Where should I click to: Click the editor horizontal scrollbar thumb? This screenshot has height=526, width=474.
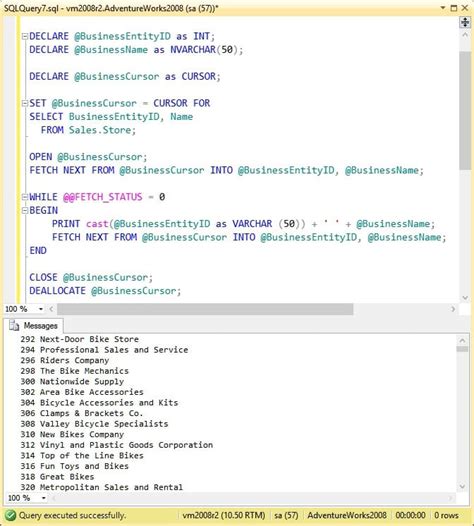click(x=205, y=309)
